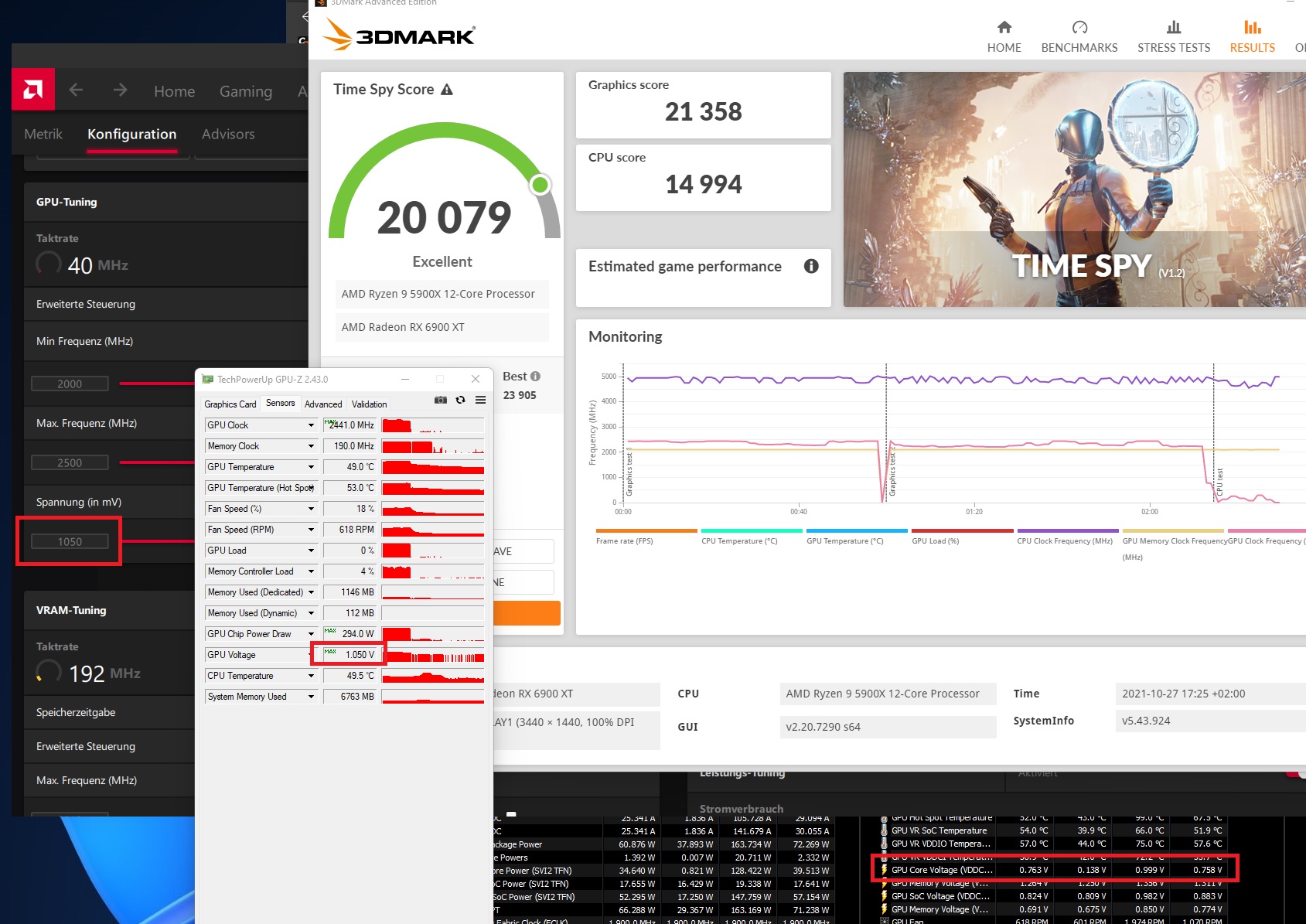Open the GPU-Z hamburger menu
Viewport: 1306px width, 924px height.
[x=480, y=400]
